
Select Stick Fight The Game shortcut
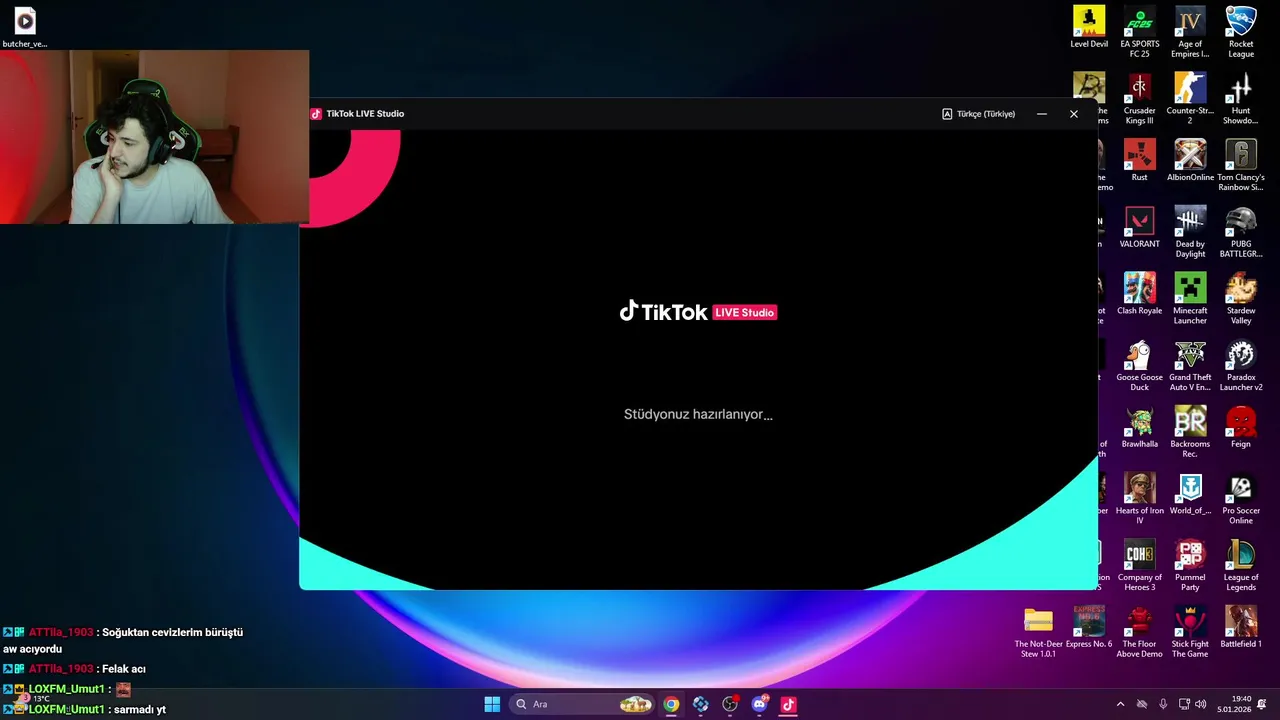coord(1190,632)
